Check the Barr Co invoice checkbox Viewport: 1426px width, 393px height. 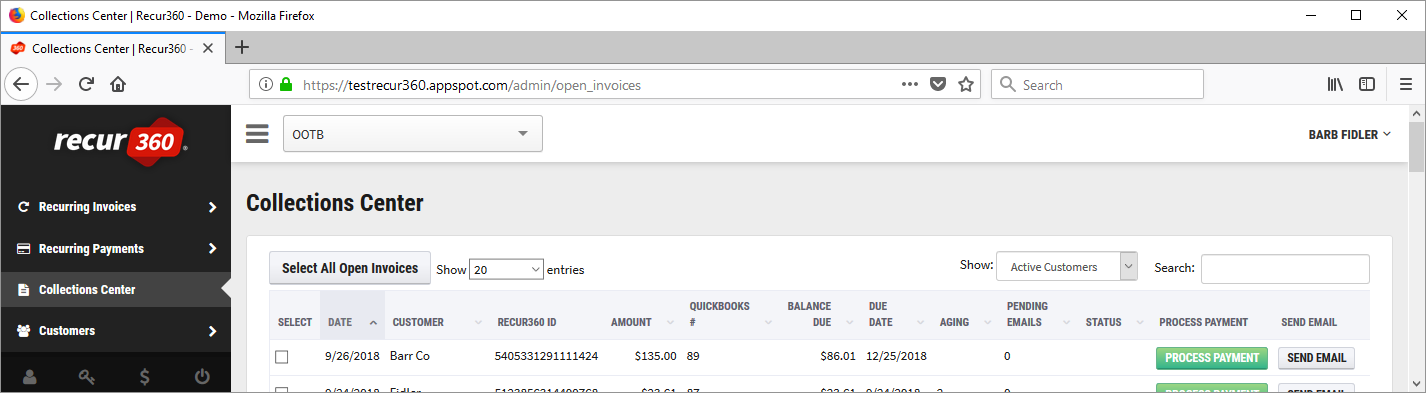click(x=282, y=357)
